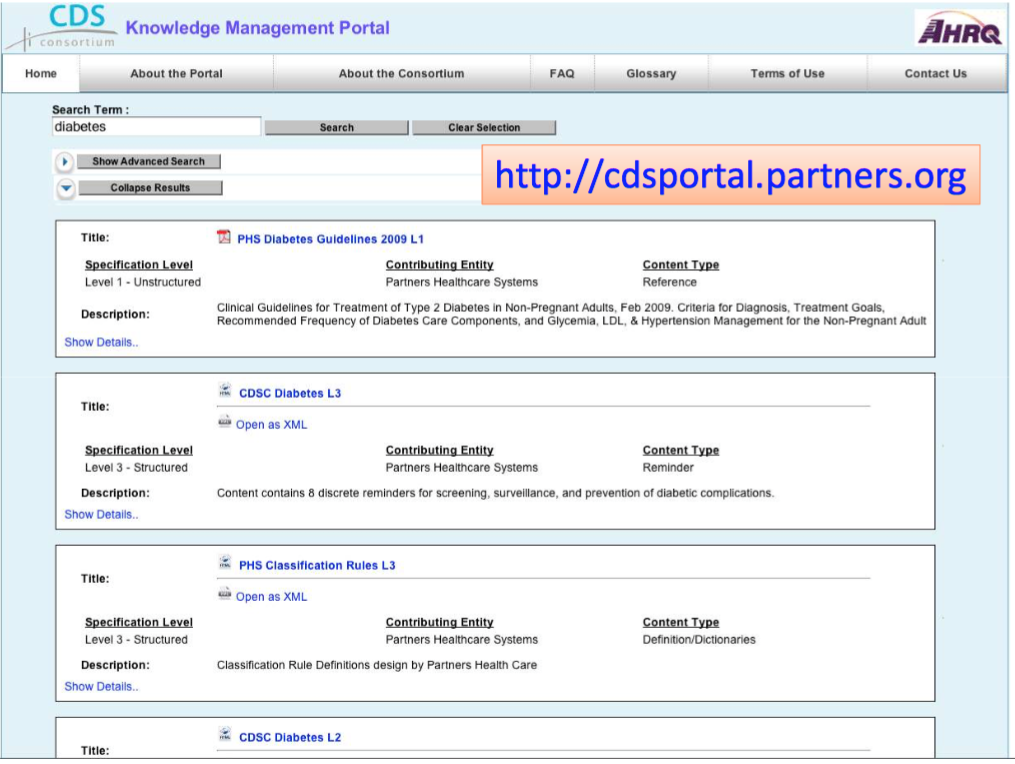
Task: Click the XML icon under PHS Classification Rules L3
Action: pyautogui.click(x=225, y=594)
